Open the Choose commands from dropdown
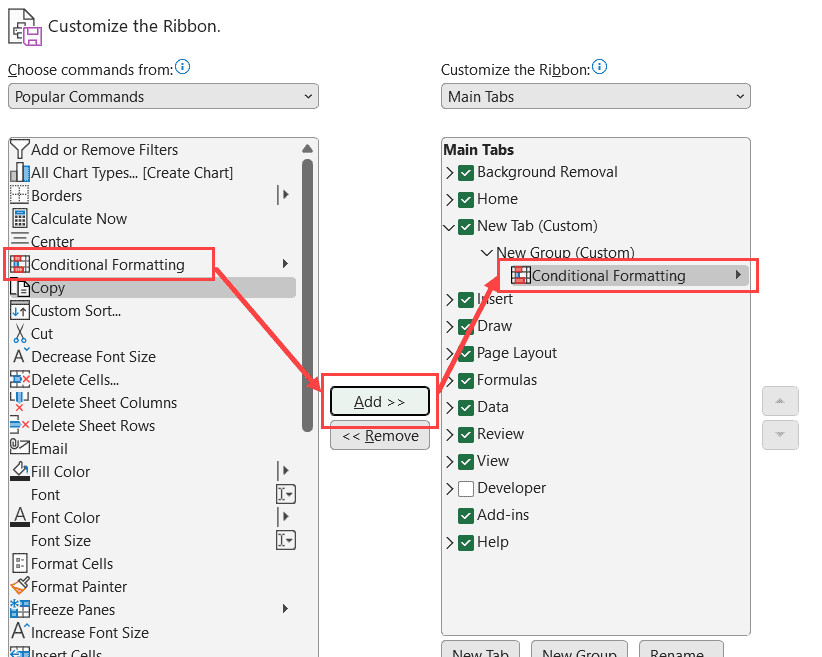The width and height of the screenshot is (822, 657). pos(163,97)
